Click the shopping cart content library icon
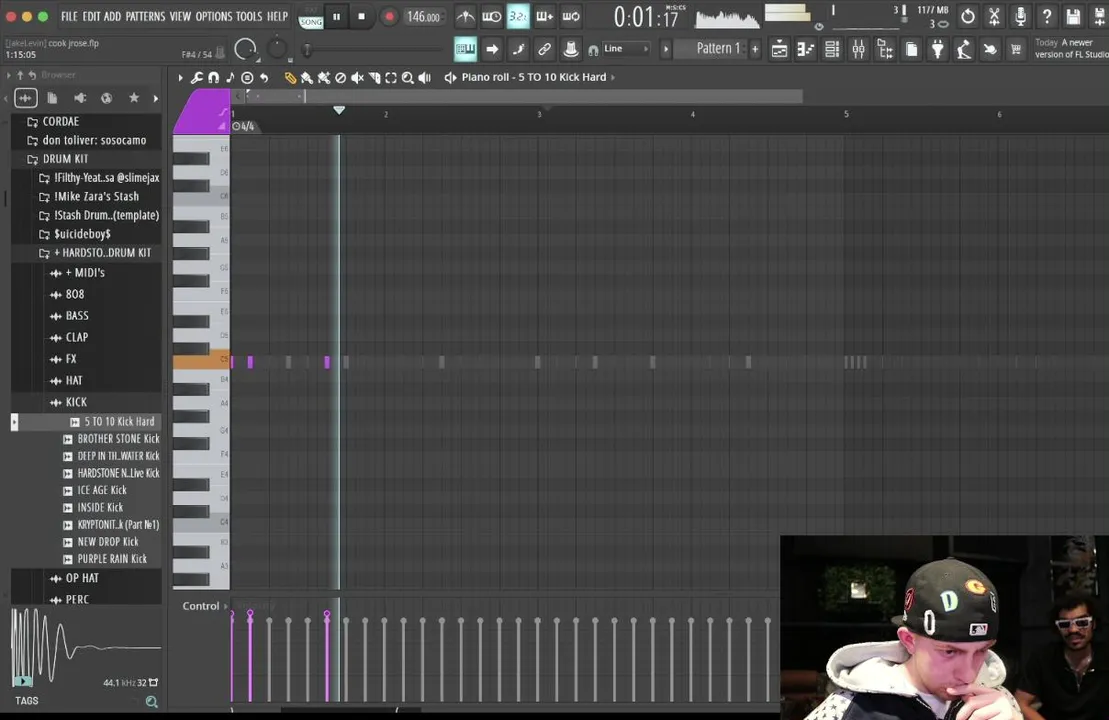The image size is (1109, 720). 1016,49
